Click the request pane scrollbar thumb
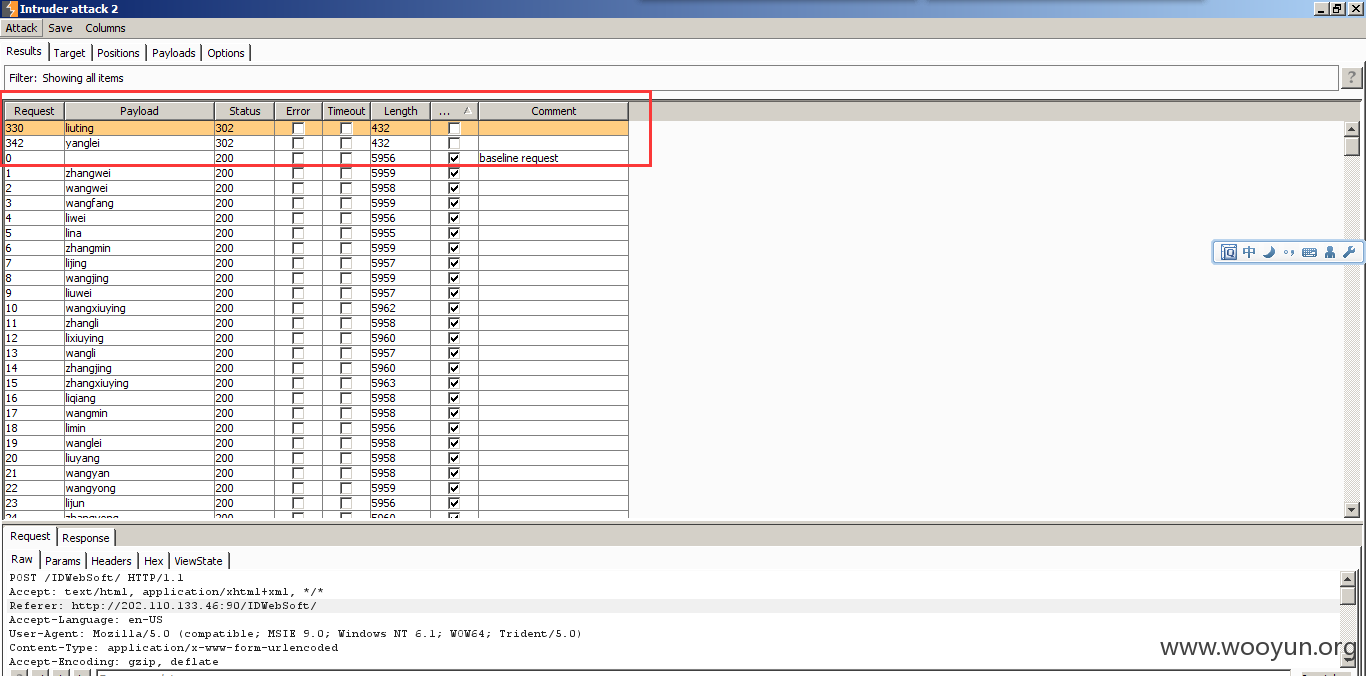 pyautogui.click(x=1349, y=596)
